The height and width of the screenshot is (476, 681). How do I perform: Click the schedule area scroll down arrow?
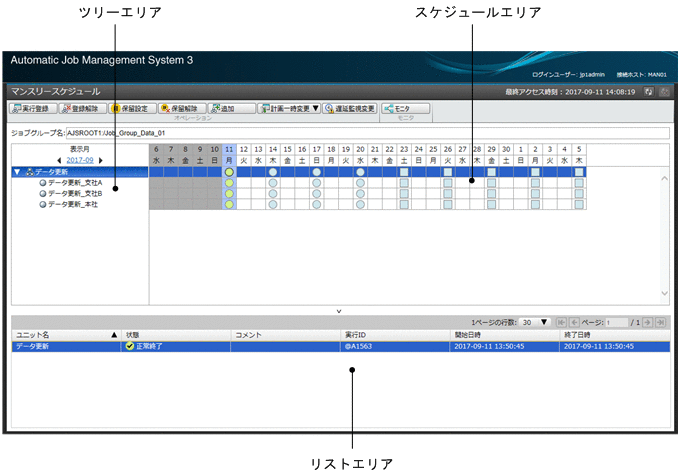coord(664,293)
